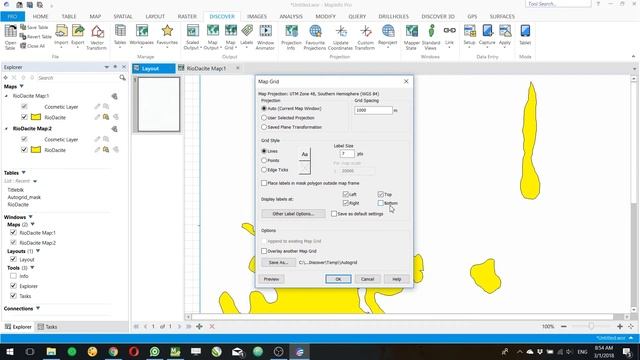Enable labels in mask polygon outside frame

tap(264, 183)
